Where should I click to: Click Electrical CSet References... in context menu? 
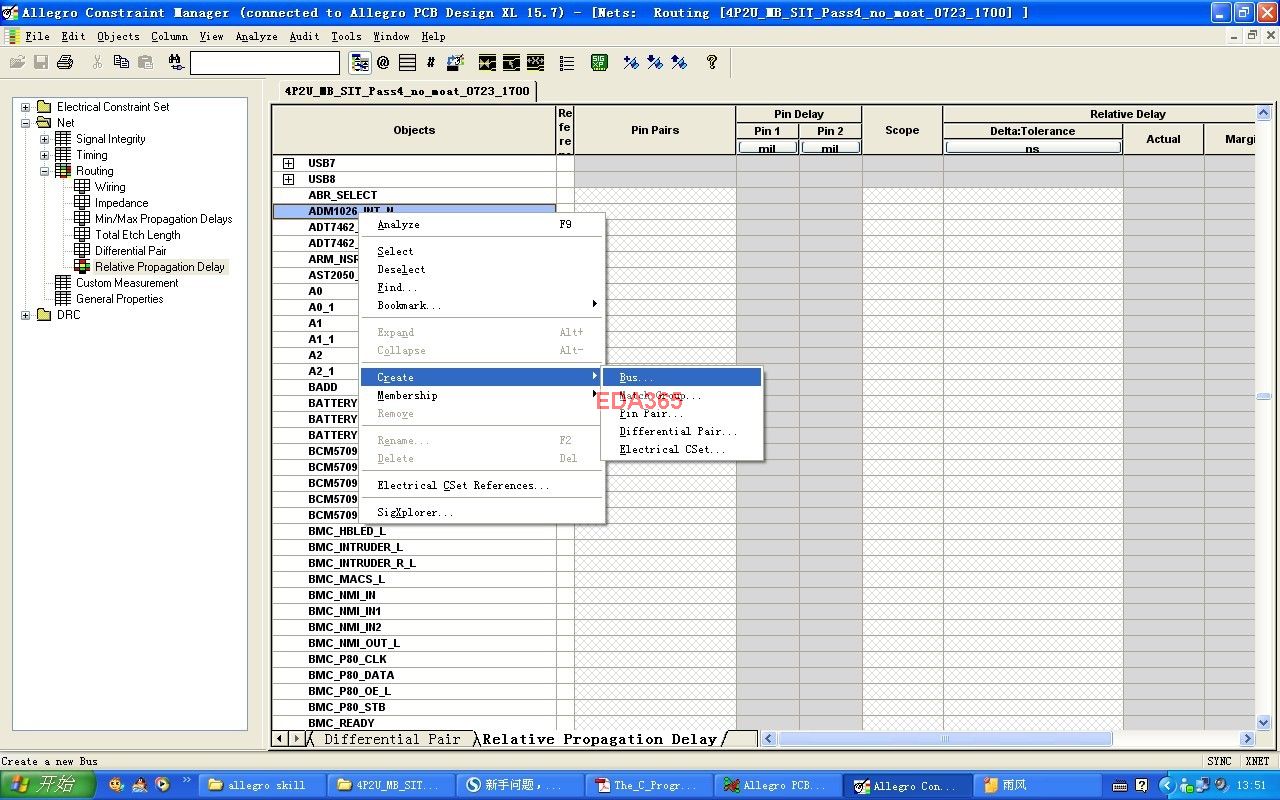(482, 485)
